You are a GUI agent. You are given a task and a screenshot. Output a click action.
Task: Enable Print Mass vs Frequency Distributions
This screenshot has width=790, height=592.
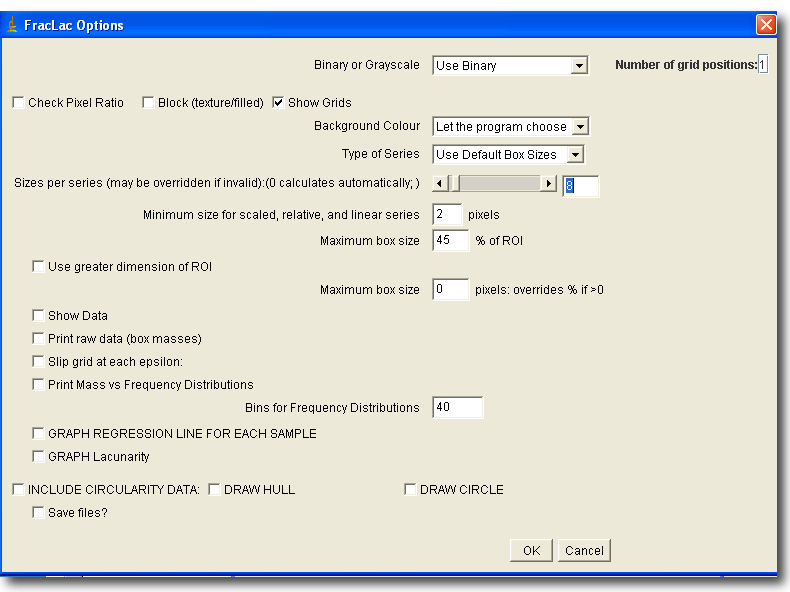[x=38, y=385]
